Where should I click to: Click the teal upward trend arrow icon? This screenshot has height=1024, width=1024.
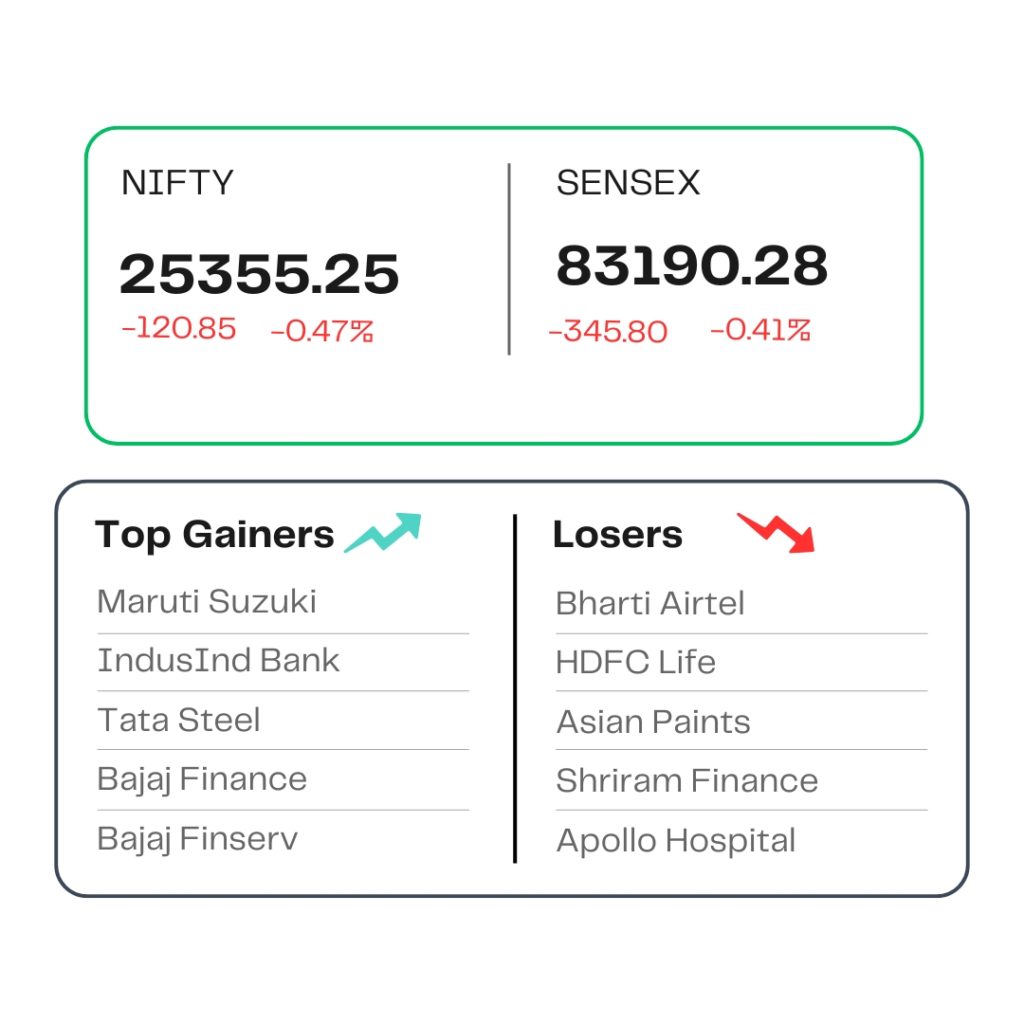click(x=383, y=533)
